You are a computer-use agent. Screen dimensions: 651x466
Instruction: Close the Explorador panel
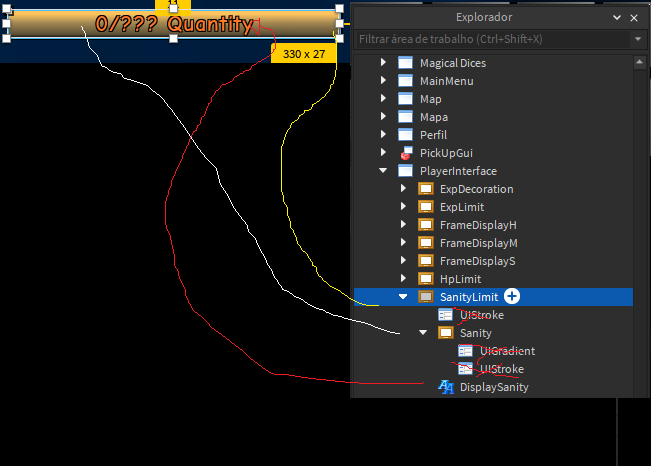[634, 18]
